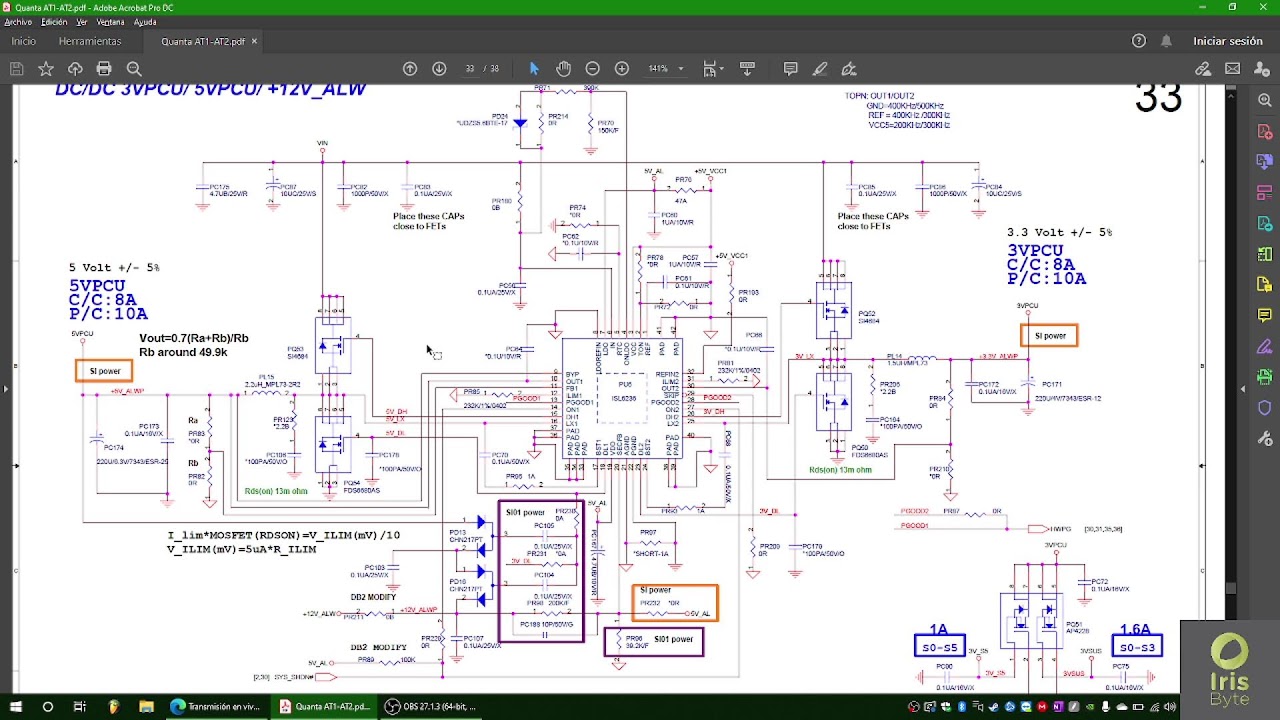This screenshot has height=720, width=1280.
Task: Open the yellow Export PDF tool in right panel
Action: tap(1264, 285)
